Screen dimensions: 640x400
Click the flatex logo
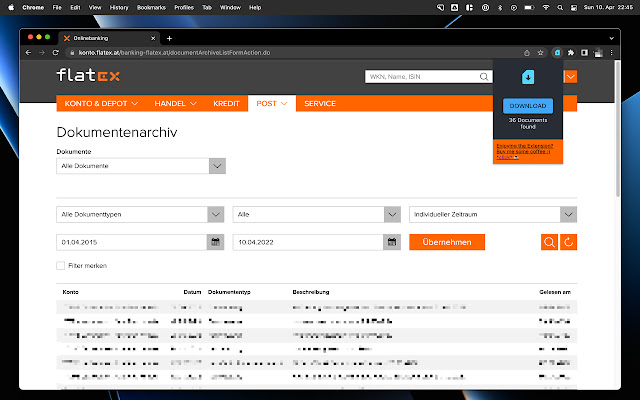pos(88,76)
